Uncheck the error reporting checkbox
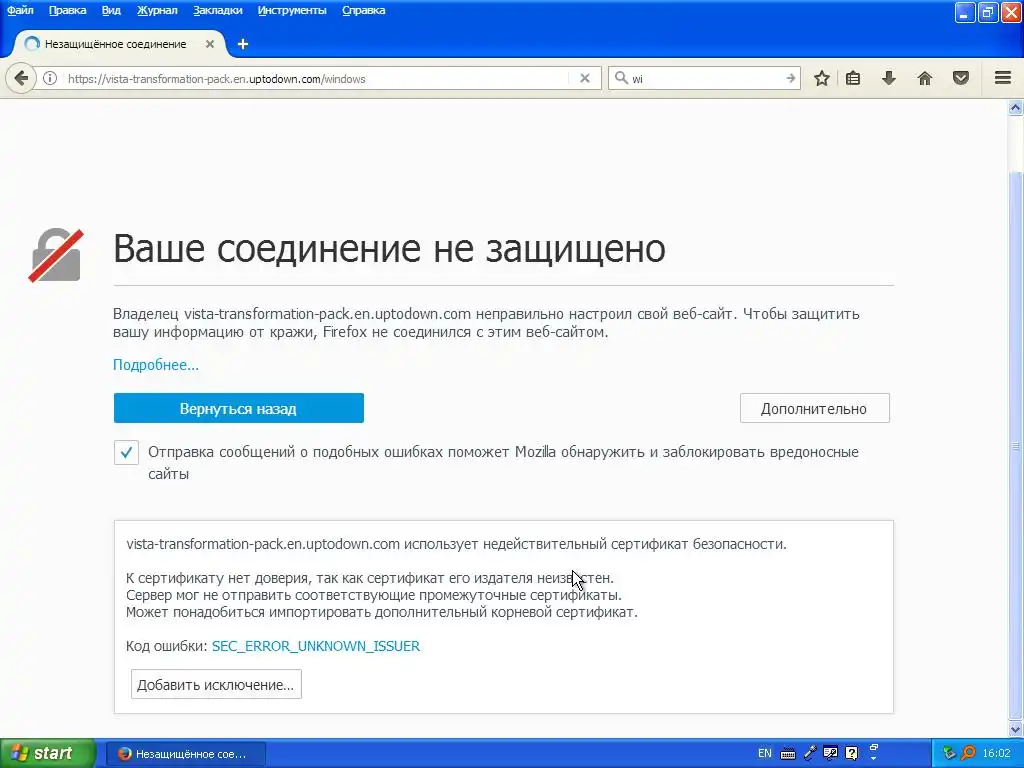This screenshot has height=768, width=1024. [x=126, y=452]
